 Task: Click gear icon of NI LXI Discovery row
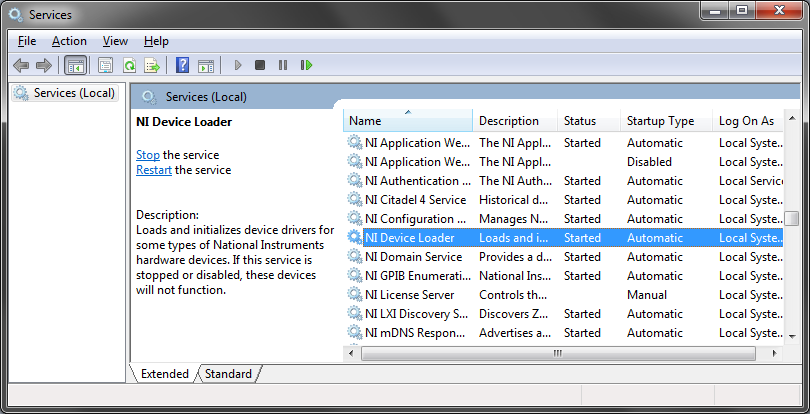coord(354,313)
